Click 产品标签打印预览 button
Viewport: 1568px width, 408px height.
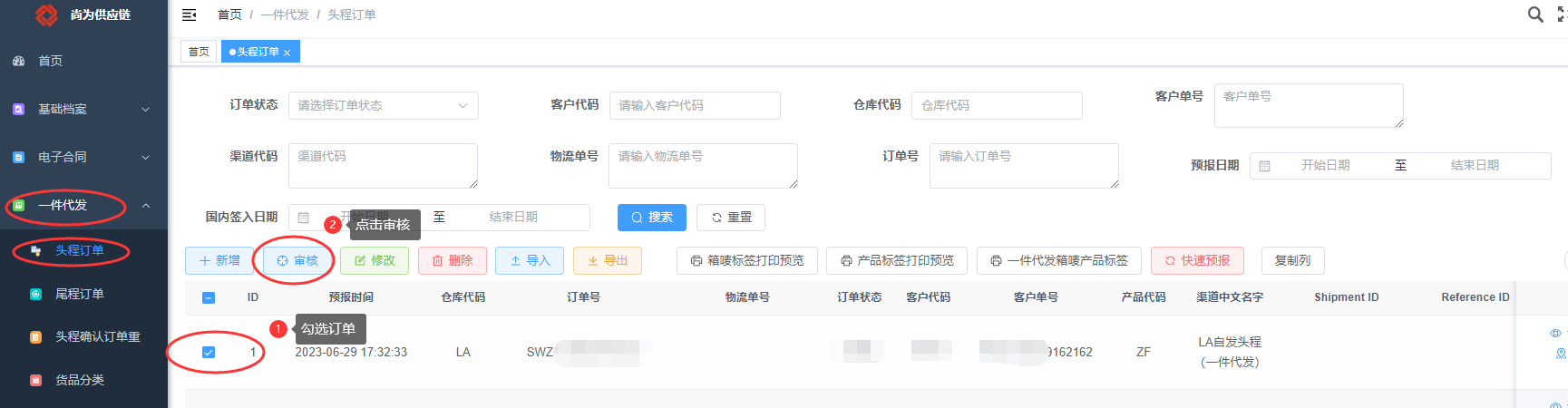[x=897, y=260]
